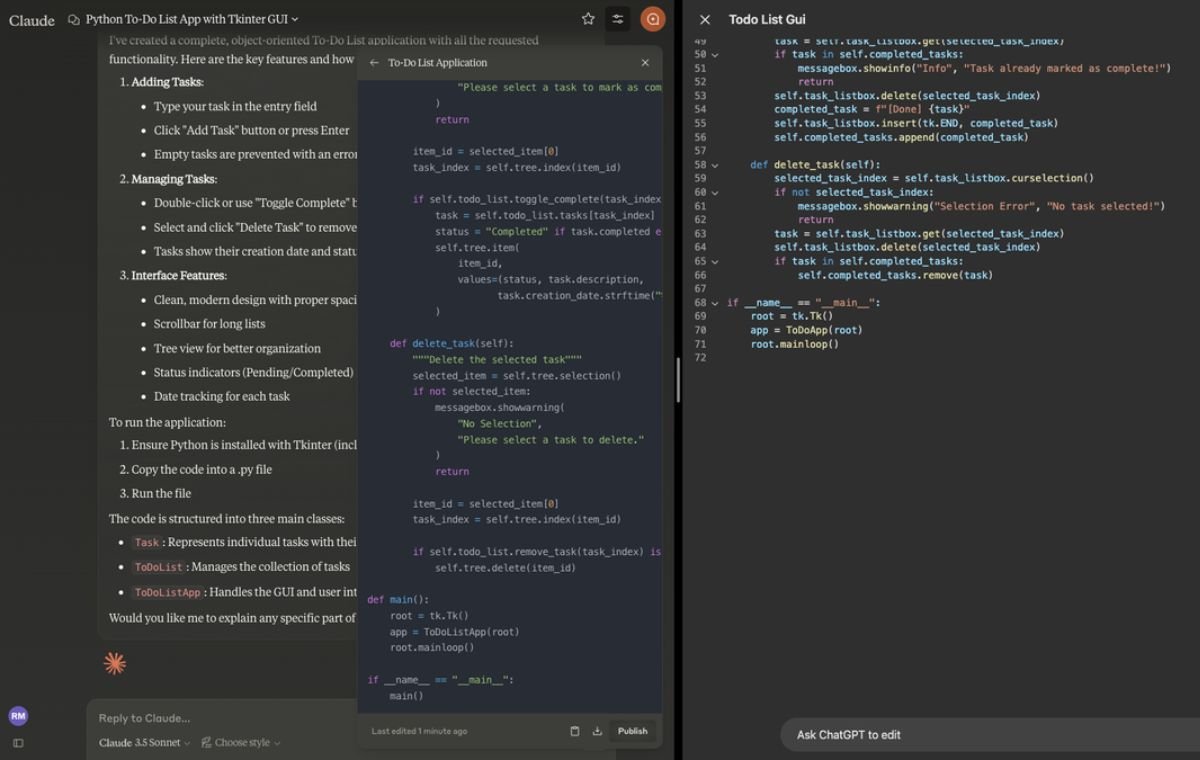
Task: Click the Claude wordmark in the top-left
Action: click(x=31, y=19)
